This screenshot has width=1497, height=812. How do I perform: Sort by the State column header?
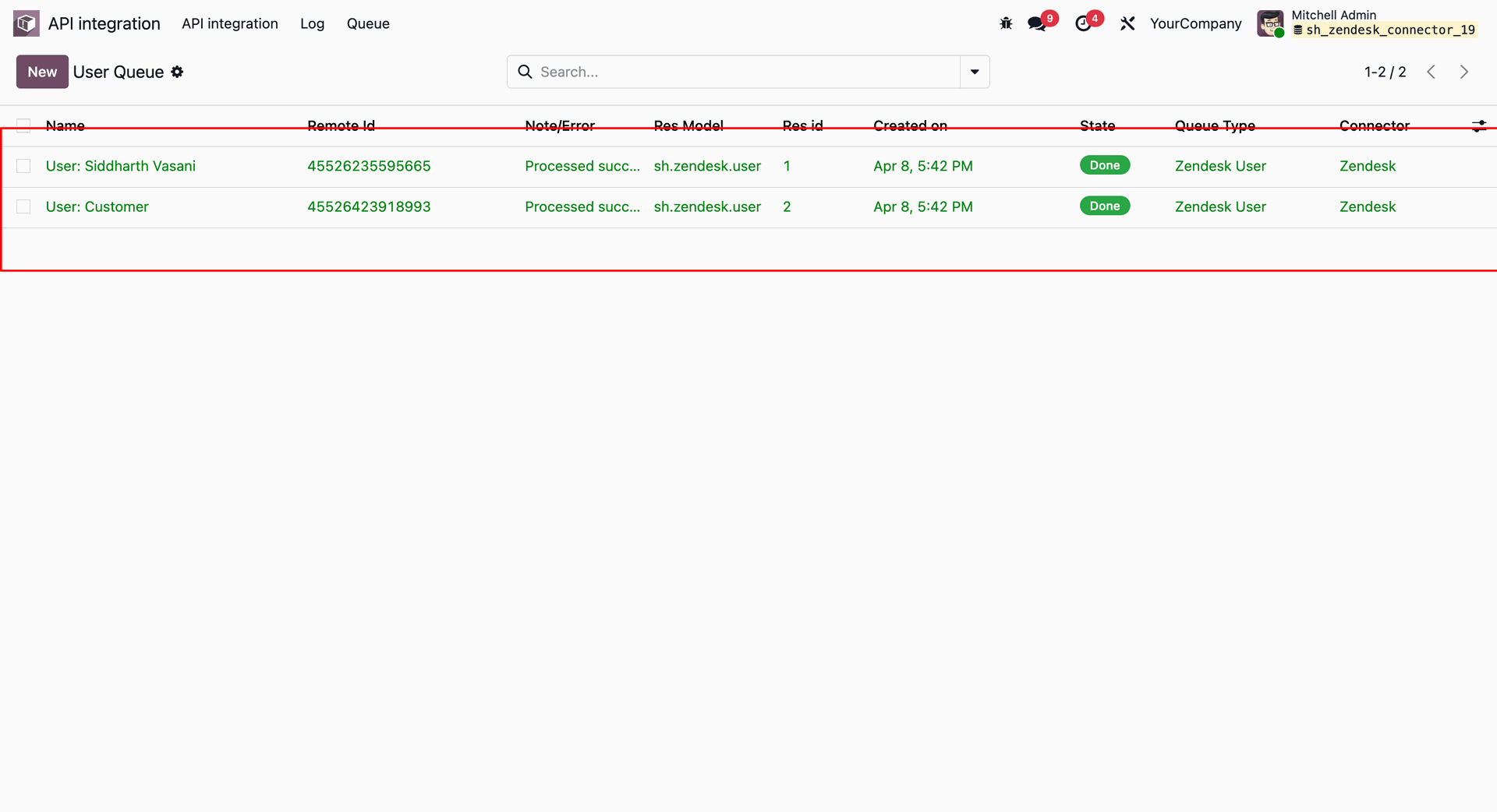coord(1098,125)
